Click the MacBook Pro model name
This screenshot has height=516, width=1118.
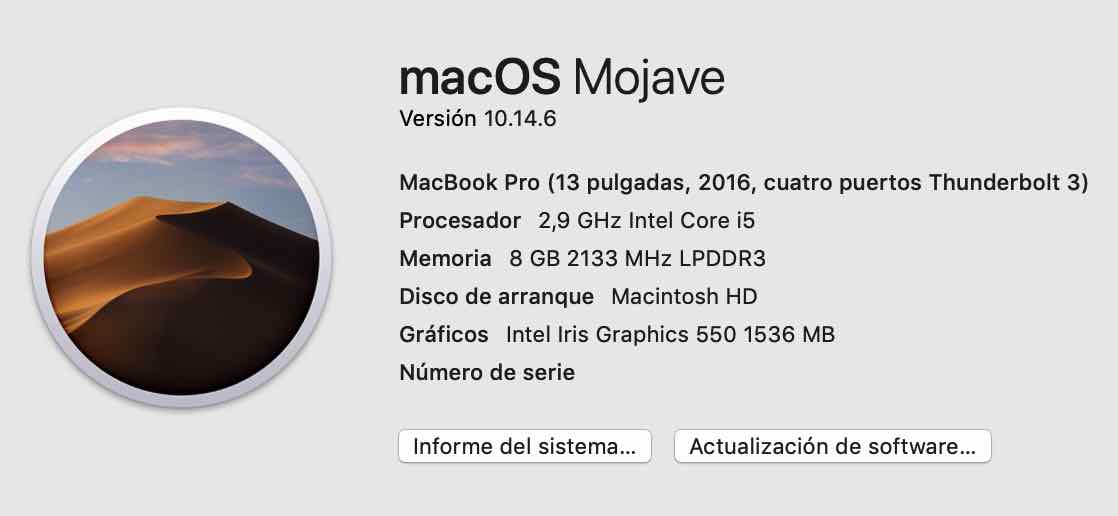click(x=469, y=182)
